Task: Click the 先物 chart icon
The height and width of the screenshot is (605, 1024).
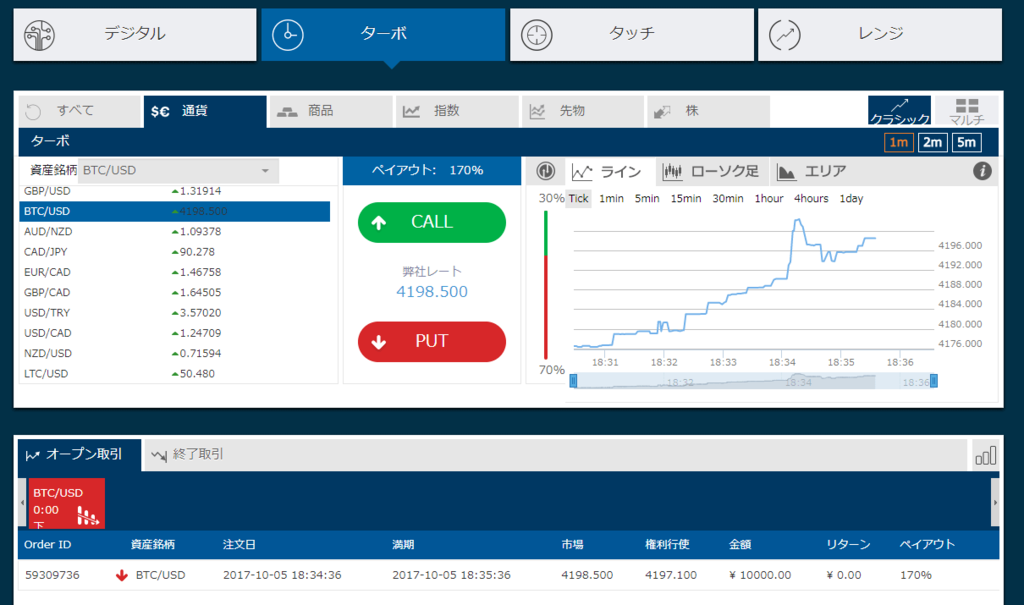Action: point(537,112)
